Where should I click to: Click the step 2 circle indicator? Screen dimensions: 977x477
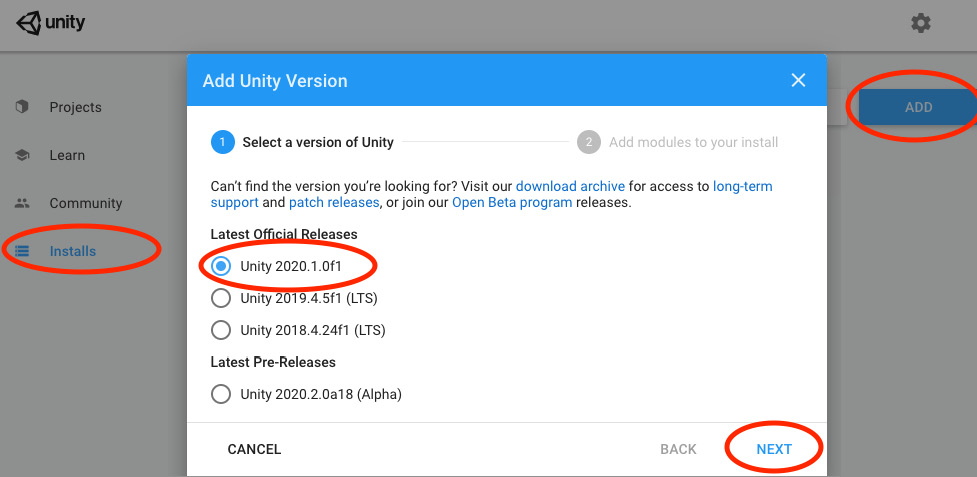588,142
